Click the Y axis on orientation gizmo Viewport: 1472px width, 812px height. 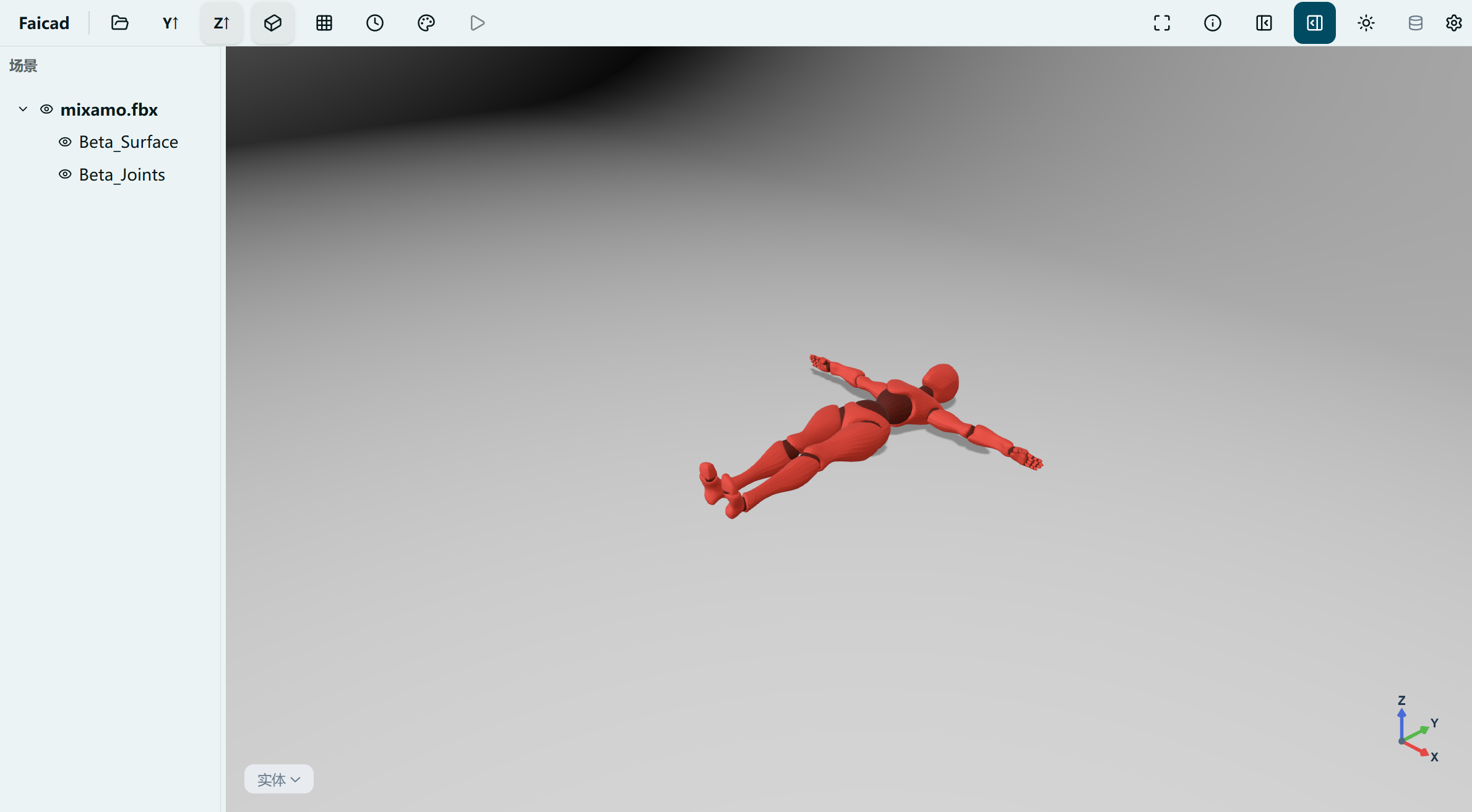[1434, 723]
